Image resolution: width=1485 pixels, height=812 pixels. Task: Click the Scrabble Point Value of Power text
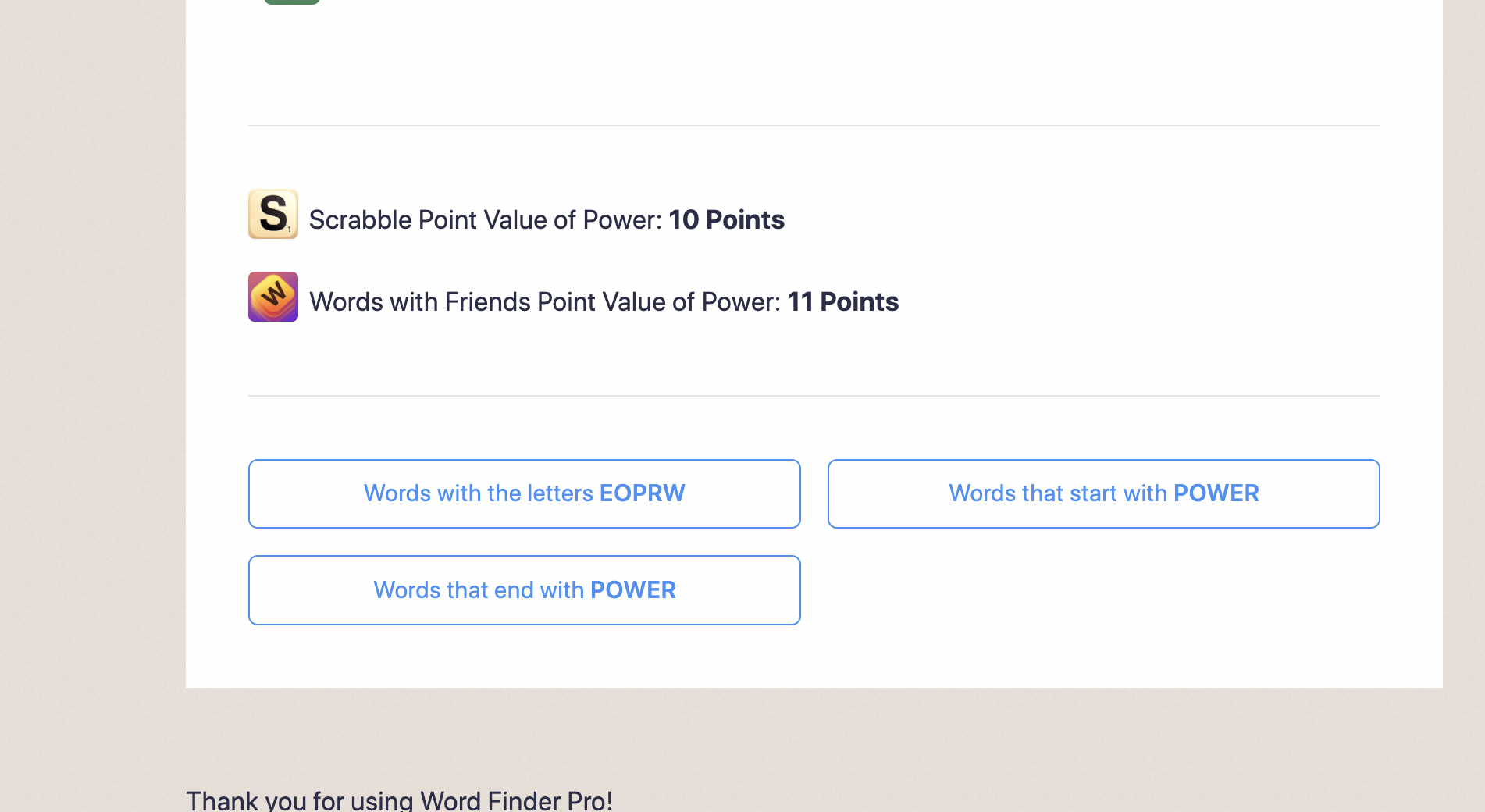(x=486, y=220)
